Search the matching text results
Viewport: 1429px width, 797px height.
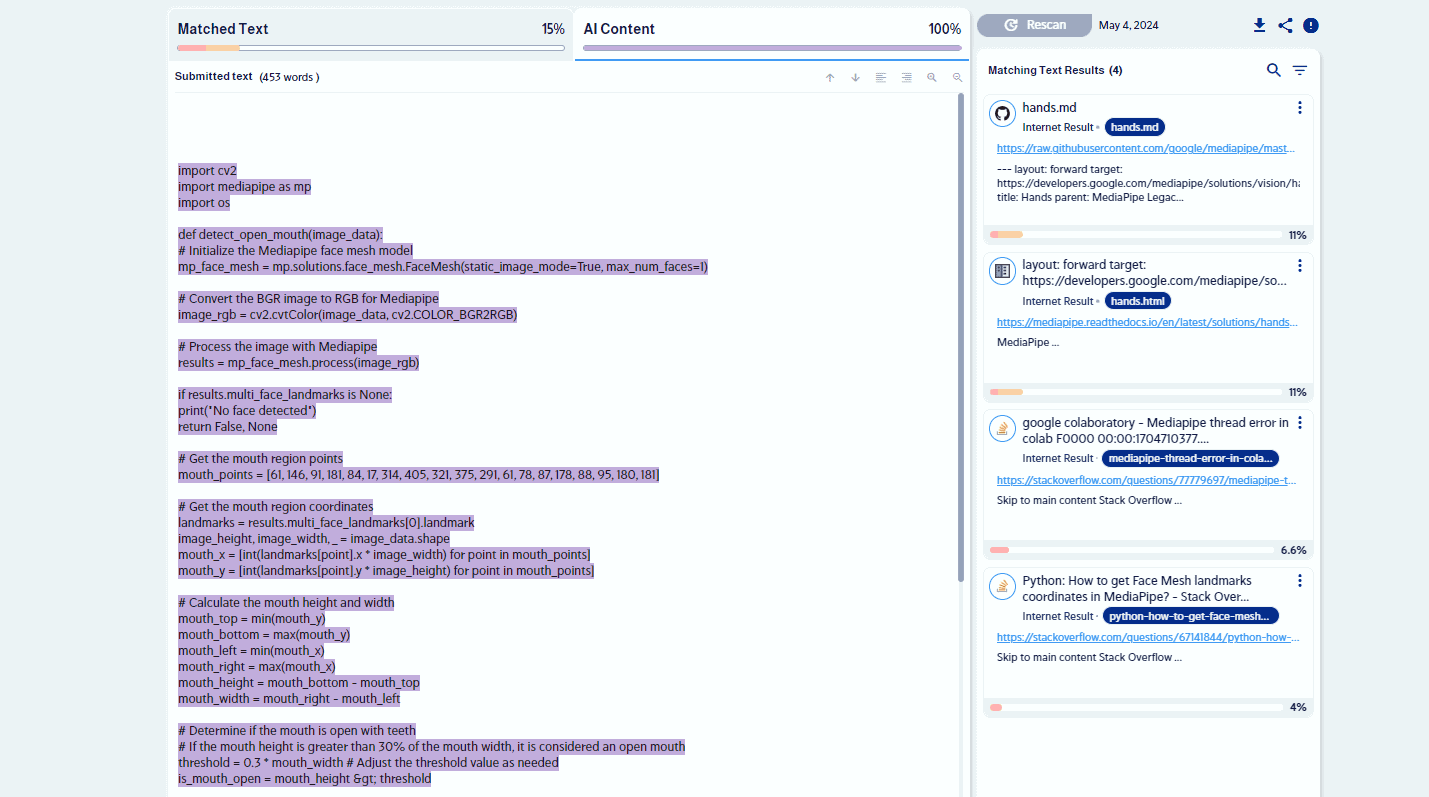coord(1273,70)
